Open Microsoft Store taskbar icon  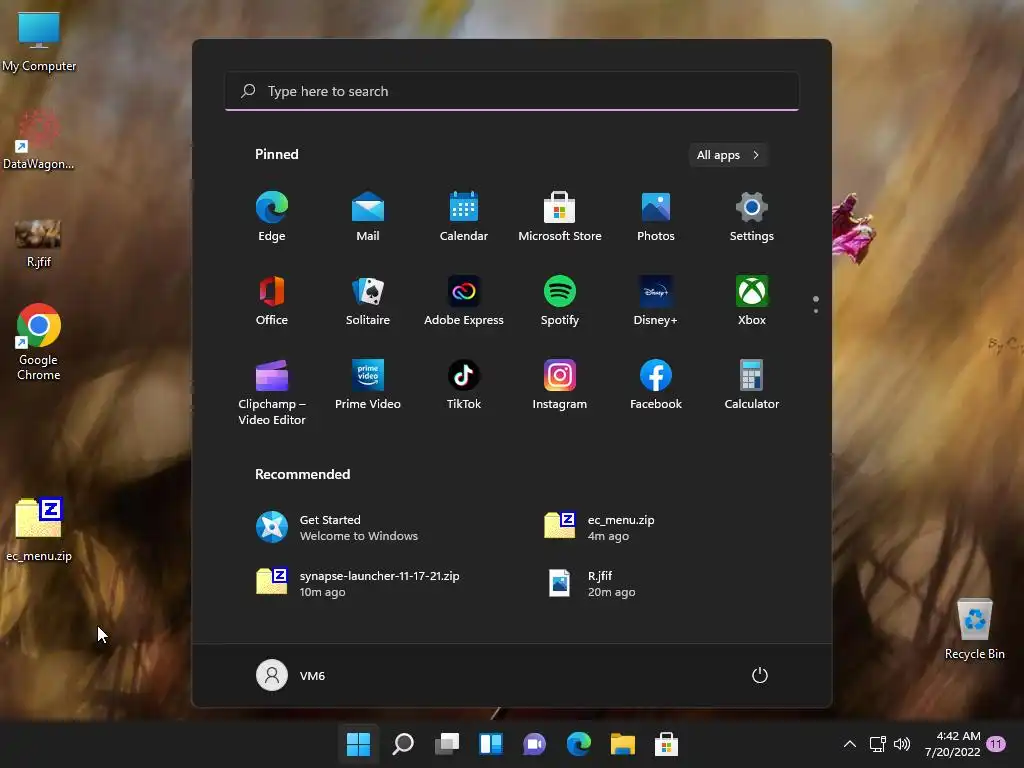pos(666,744)
